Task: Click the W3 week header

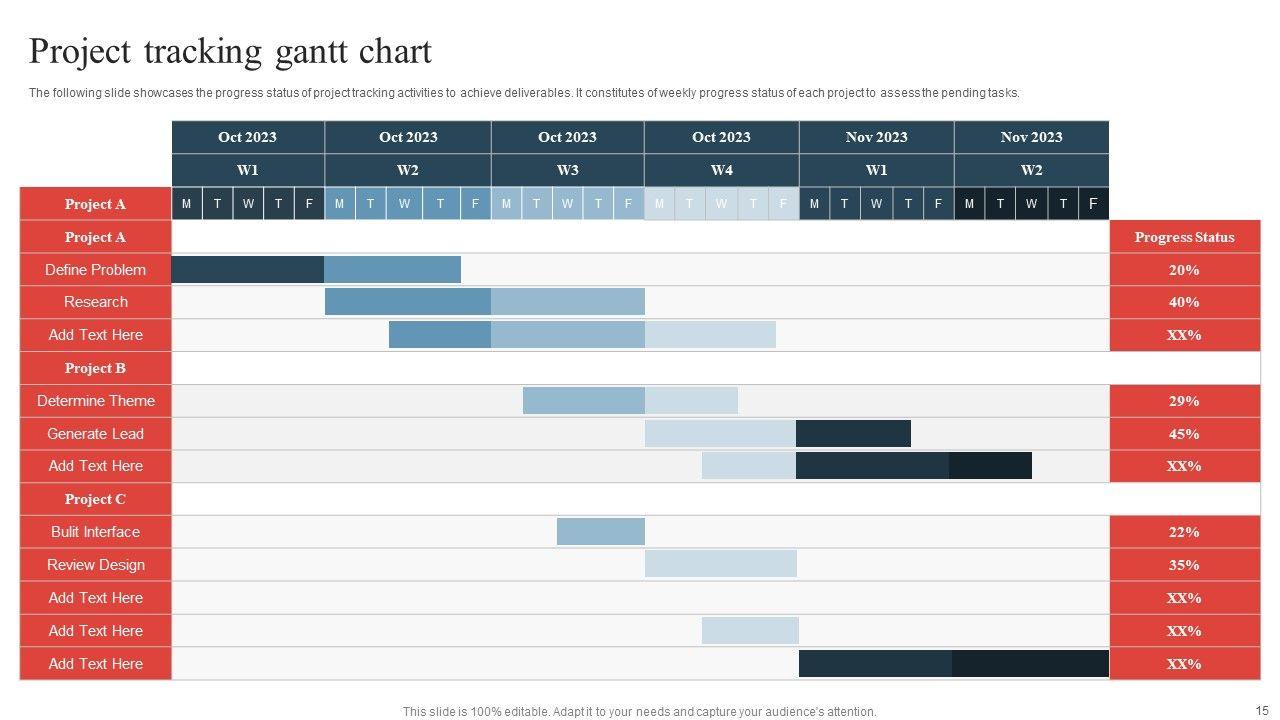Action: click(567, 170)
